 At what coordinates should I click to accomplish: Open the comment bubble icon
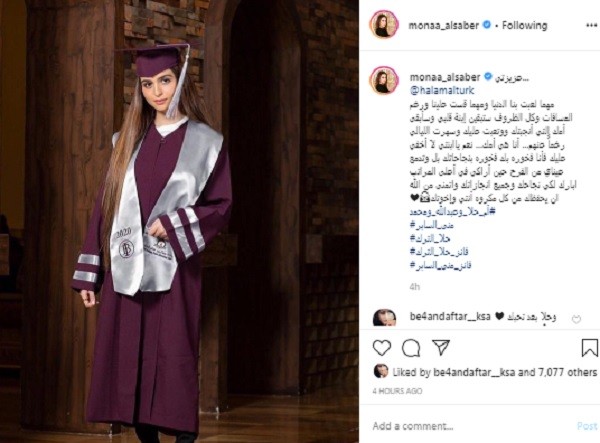coord(411,348)
